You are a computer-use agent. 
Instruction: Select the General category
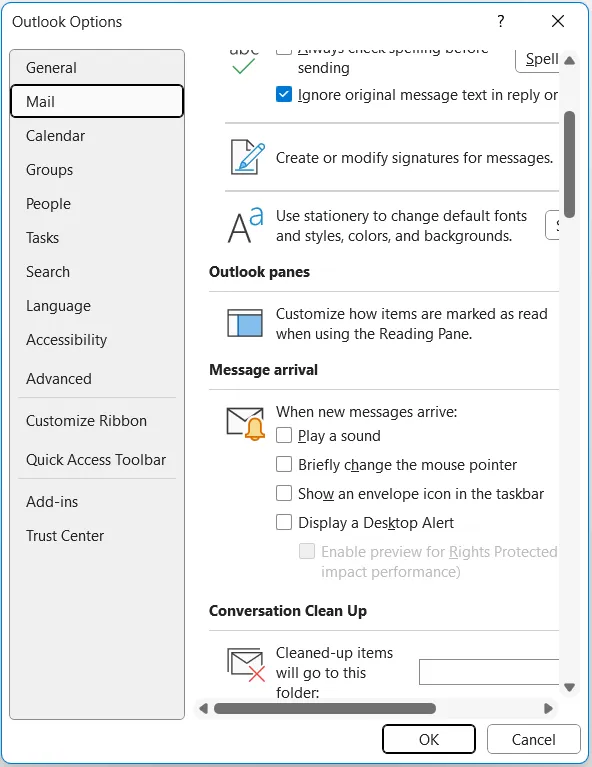[97, 68]
